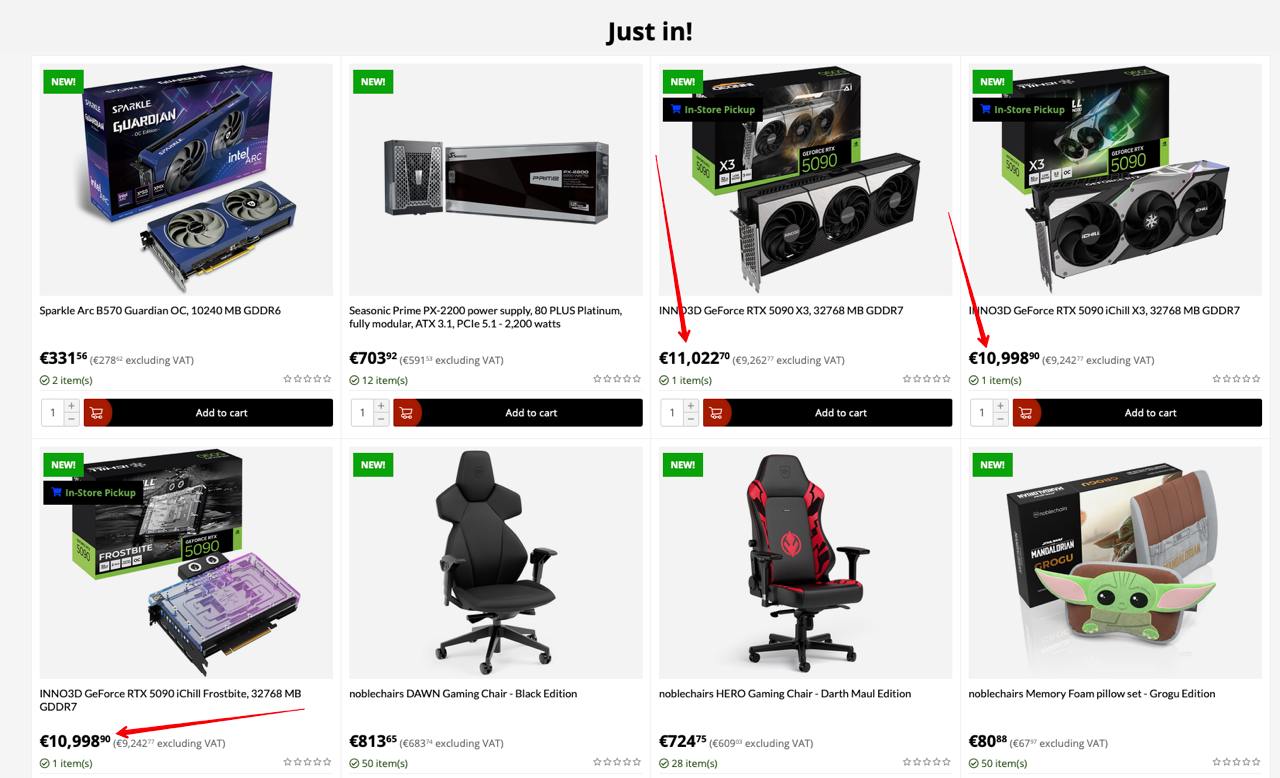Click the noblechairs DAWN Black Edition chair image
This screenshot has height=778, width=1280.
[x=496, y=563]
